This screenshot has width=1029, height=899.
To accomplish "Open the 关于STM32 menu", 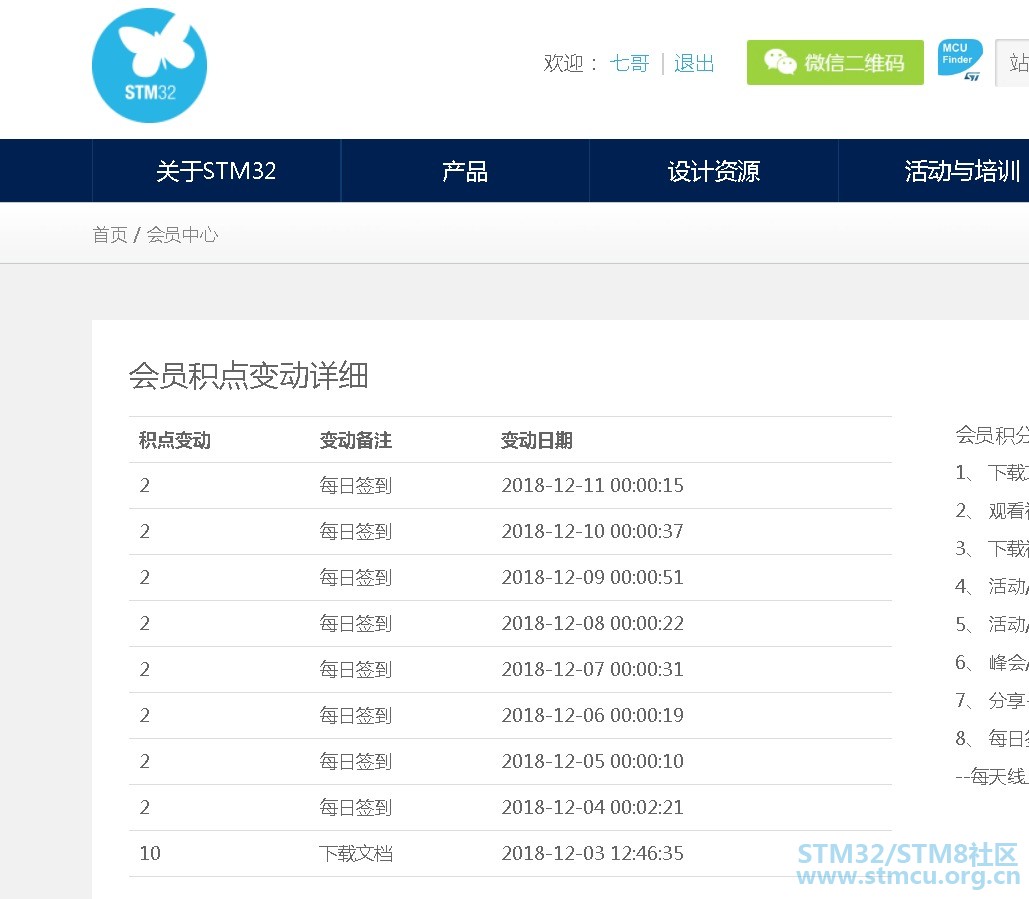I will click(216, 171).
